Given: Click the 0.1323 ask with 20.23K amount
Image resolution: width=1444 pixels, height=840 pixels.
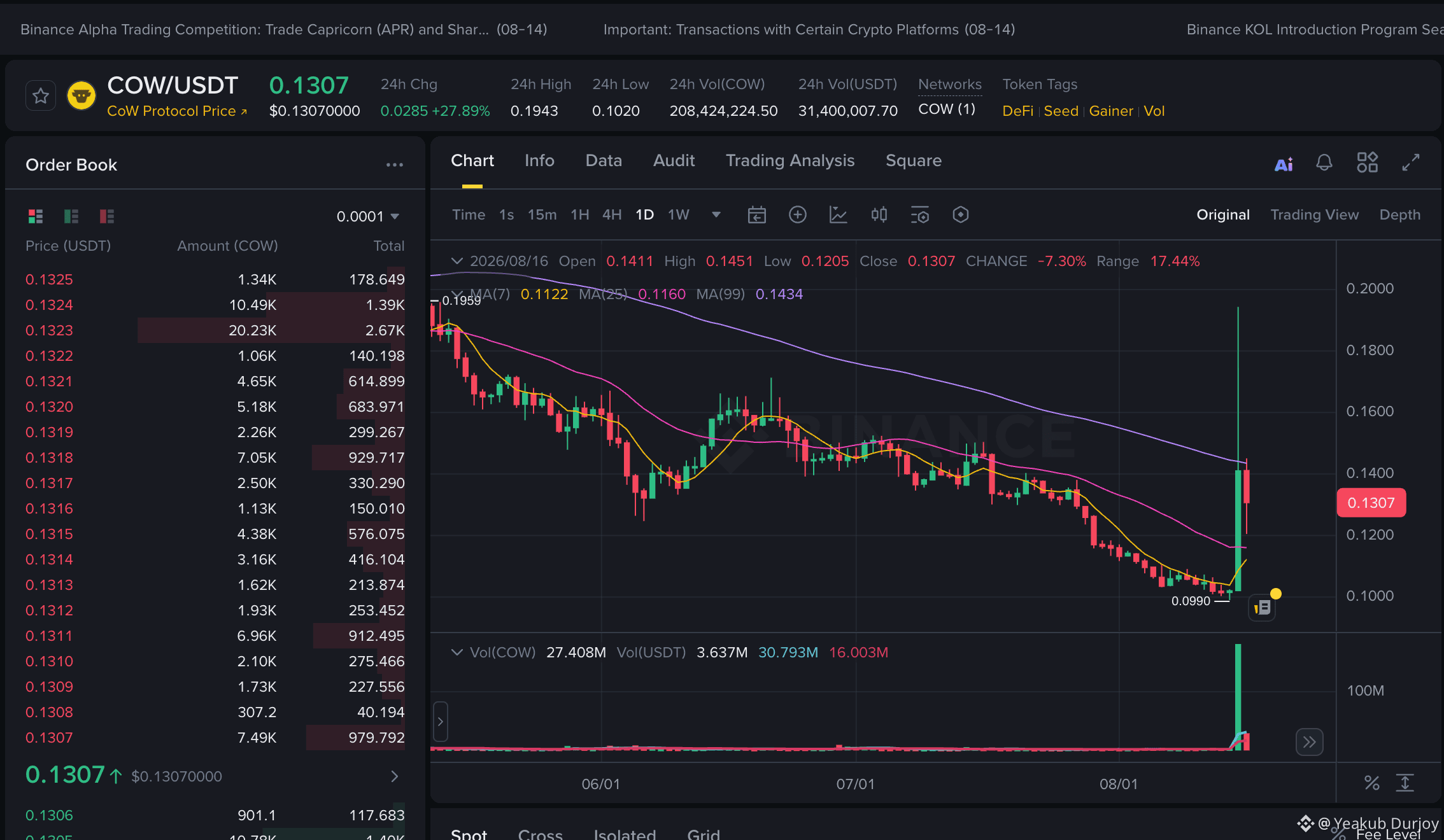Looking at the screenshot, I should [215, 330].
